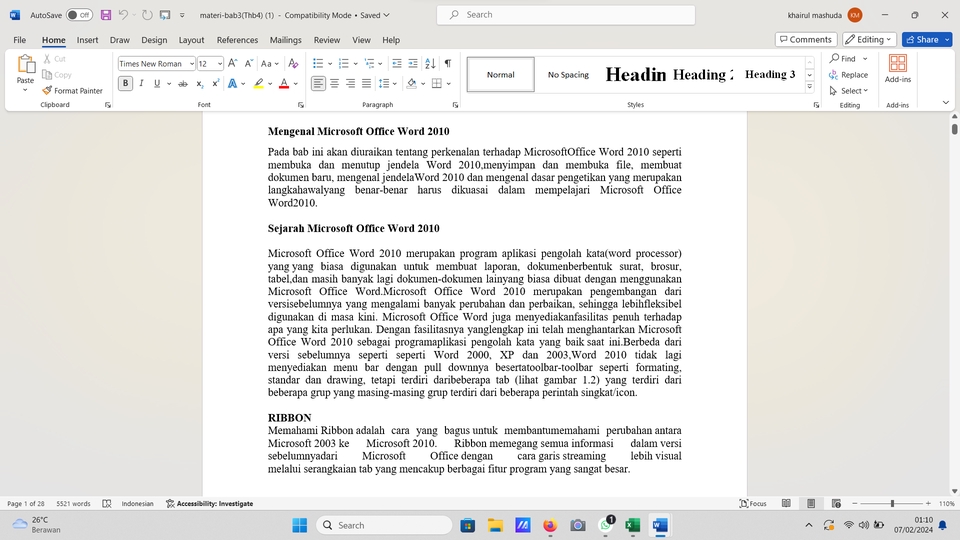The width and height of the screenshot is (960, 540).
Task: Expand the styles gallery
Action: click(x=809, y=87)
